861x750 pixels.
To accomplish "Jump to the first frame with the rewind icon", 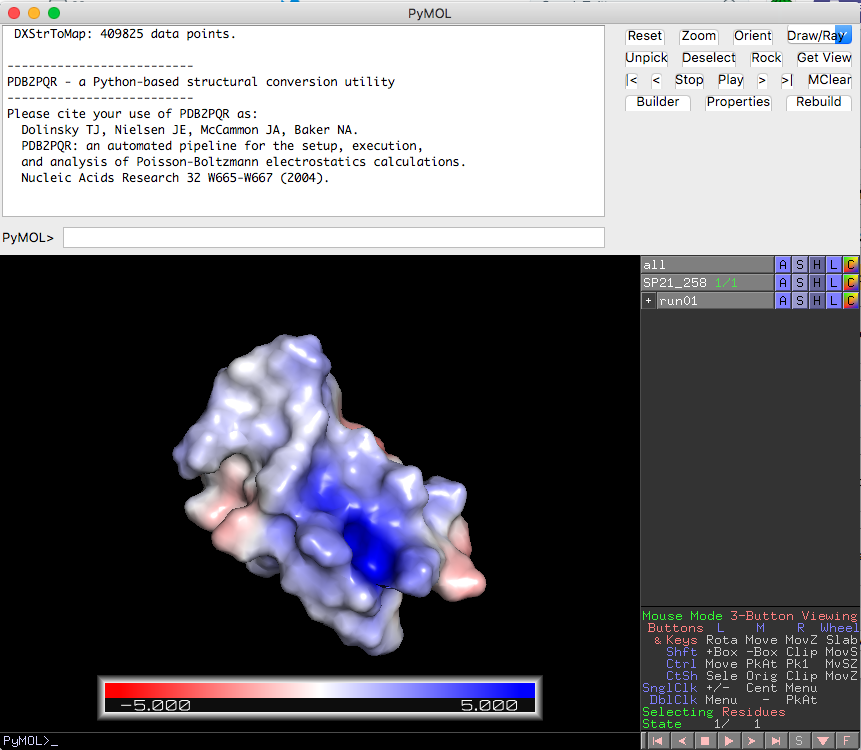I will 657,740.
